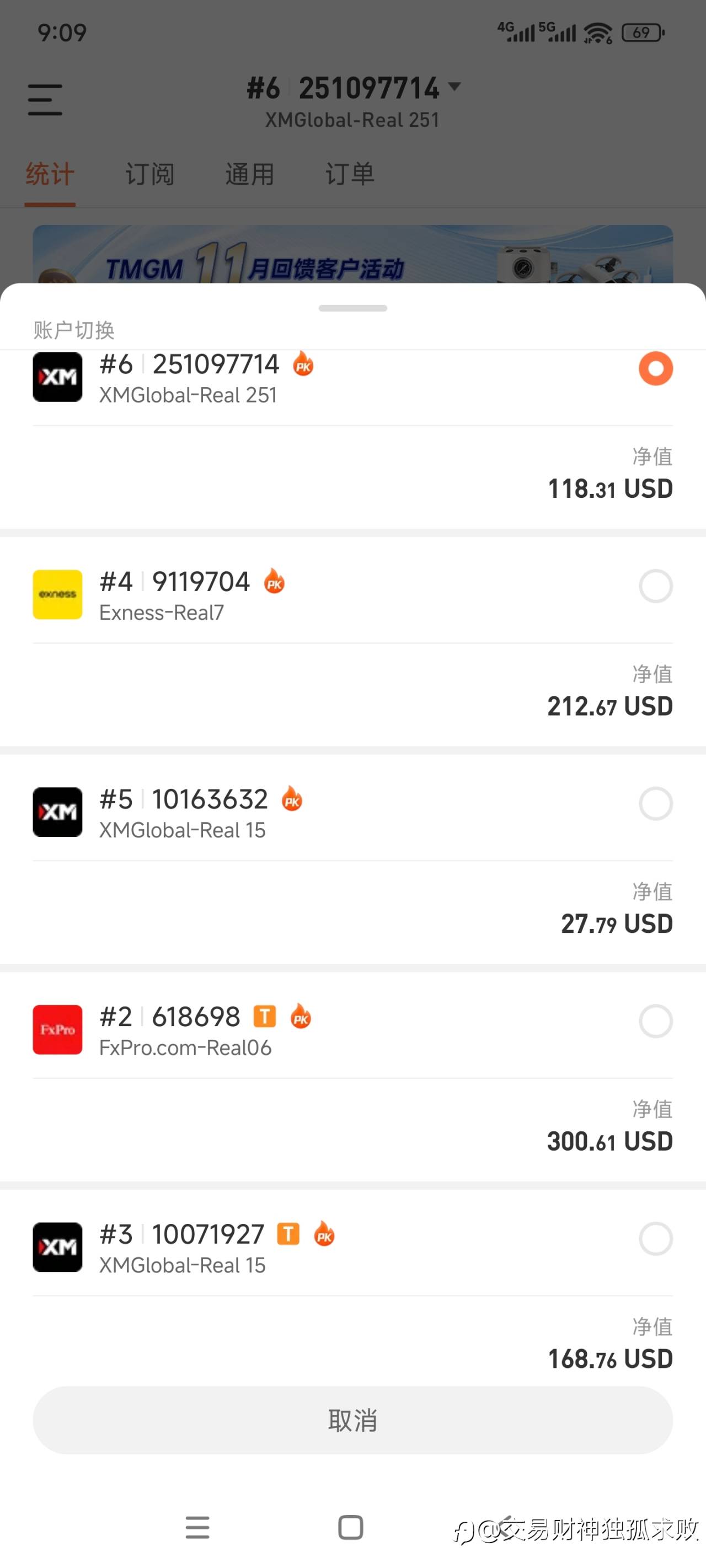
Task: Tap the PK flame badge on account 10163632
Action: point(292,798)
